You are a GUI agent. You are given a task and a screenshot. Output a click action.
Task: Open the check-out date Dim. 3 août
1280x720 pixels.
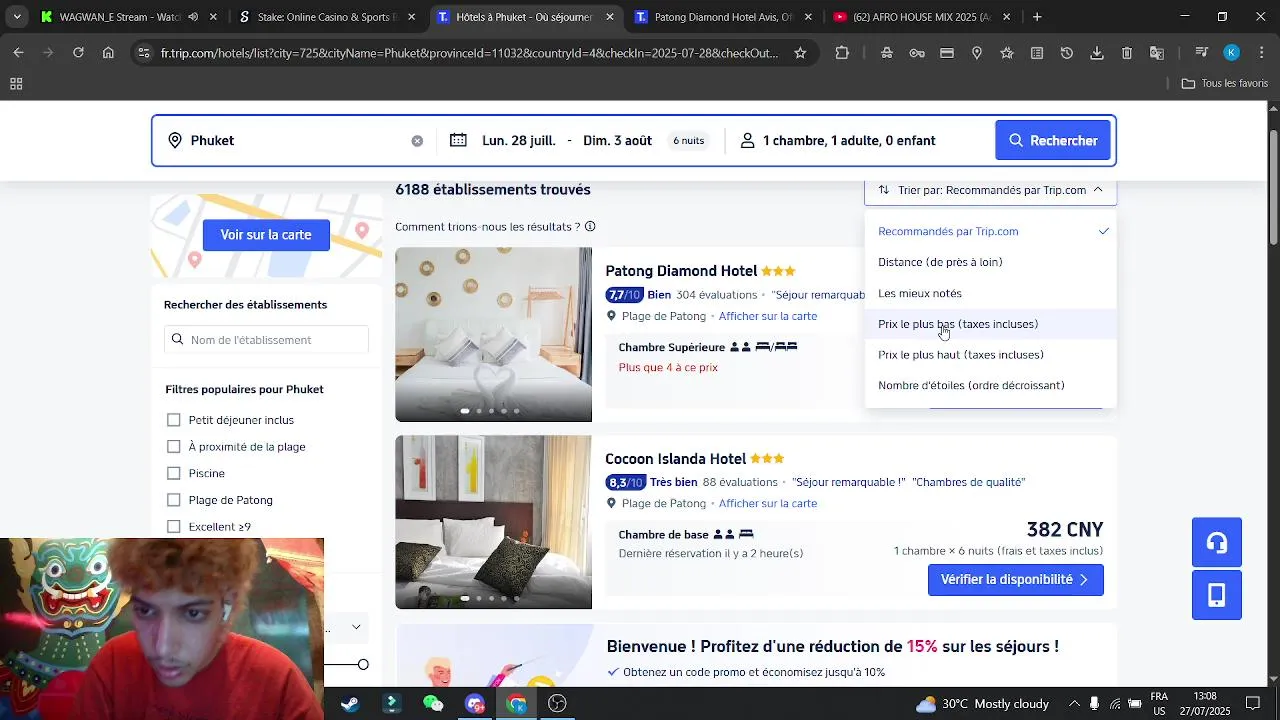tap(617, 141)
